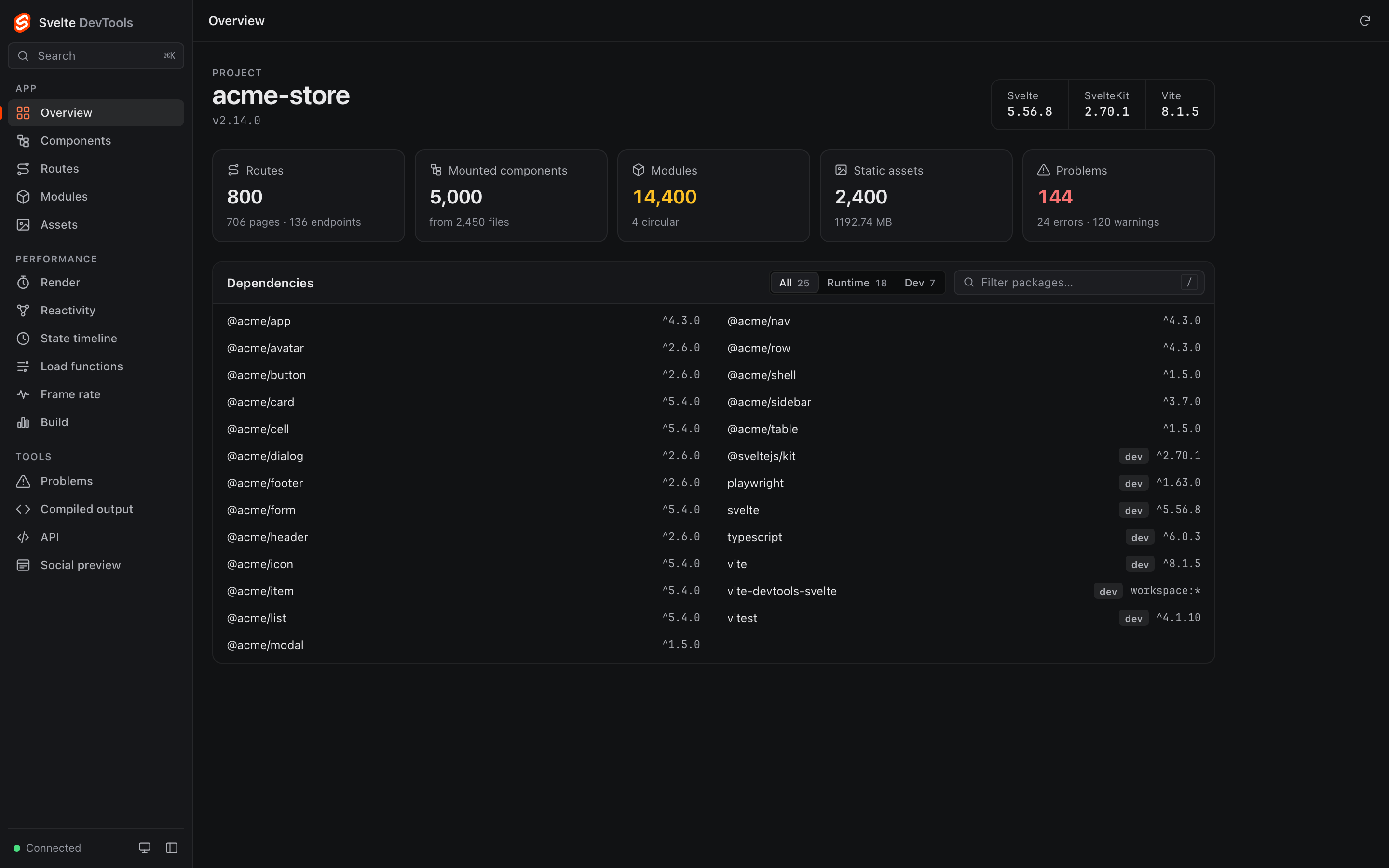Screen dimensions: 1389x868
Task: Click Problems warning icon in sidebar
Action: 23,481
